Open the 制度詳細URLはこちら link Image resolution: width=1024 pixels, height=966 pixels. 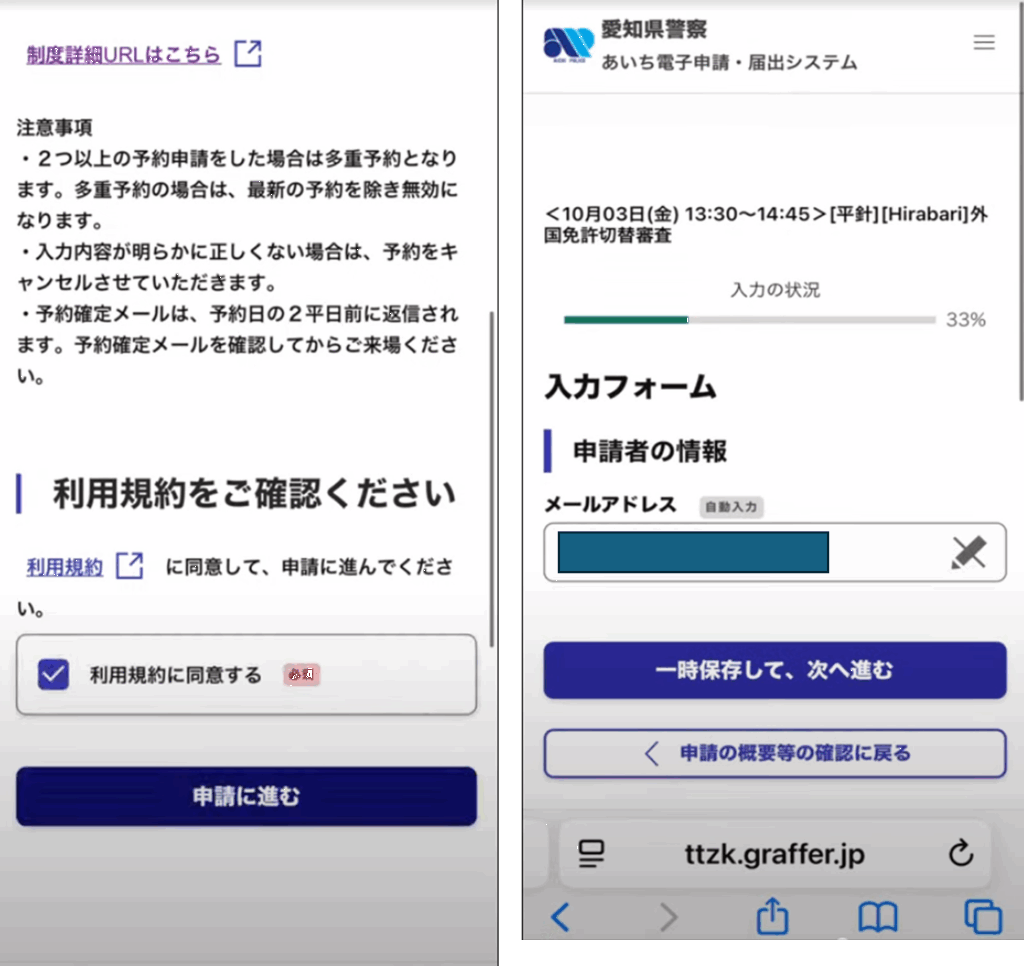[123, 54]
